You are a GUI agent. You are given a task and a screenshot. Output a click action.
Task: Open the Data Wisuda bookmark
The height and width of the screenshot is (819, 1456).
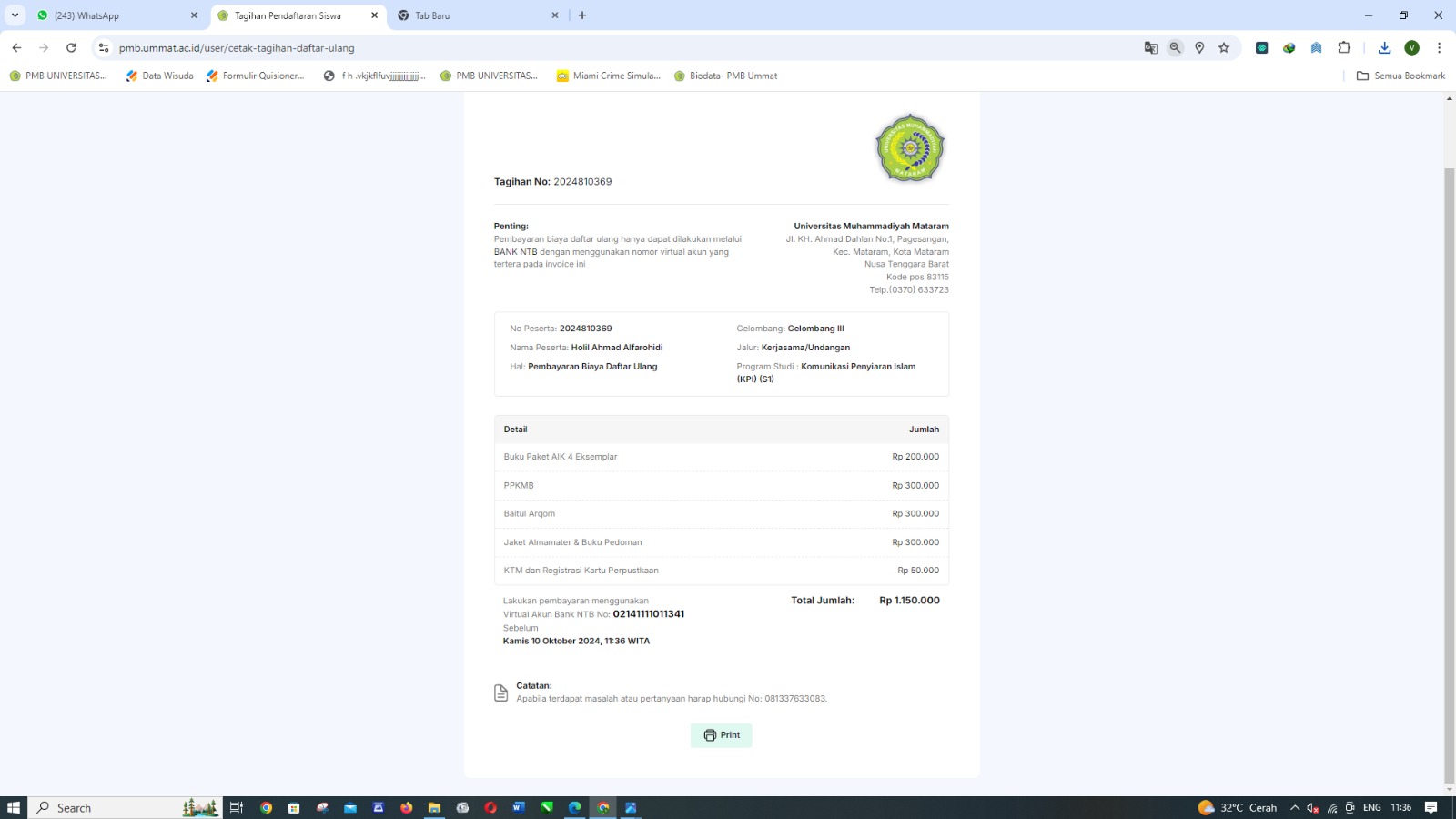[160, 76]
